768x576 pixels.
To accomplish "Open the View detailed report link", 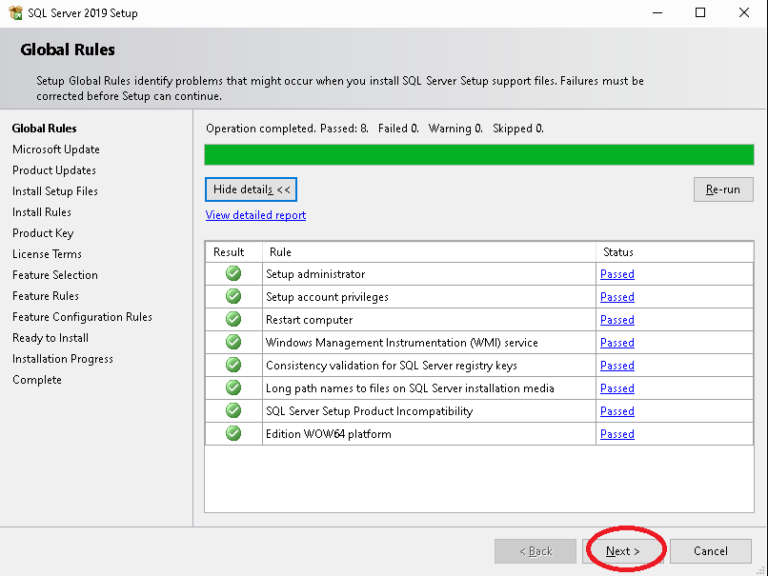I will pyautogui.click(x=256, y=215).
